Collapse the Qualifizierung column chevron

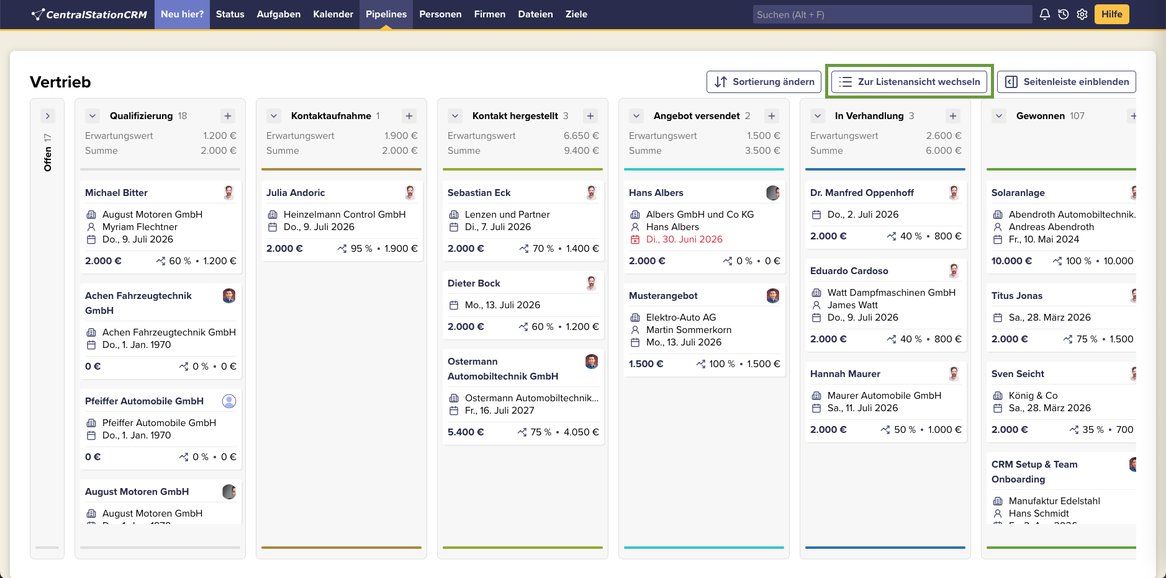point(92,116)
